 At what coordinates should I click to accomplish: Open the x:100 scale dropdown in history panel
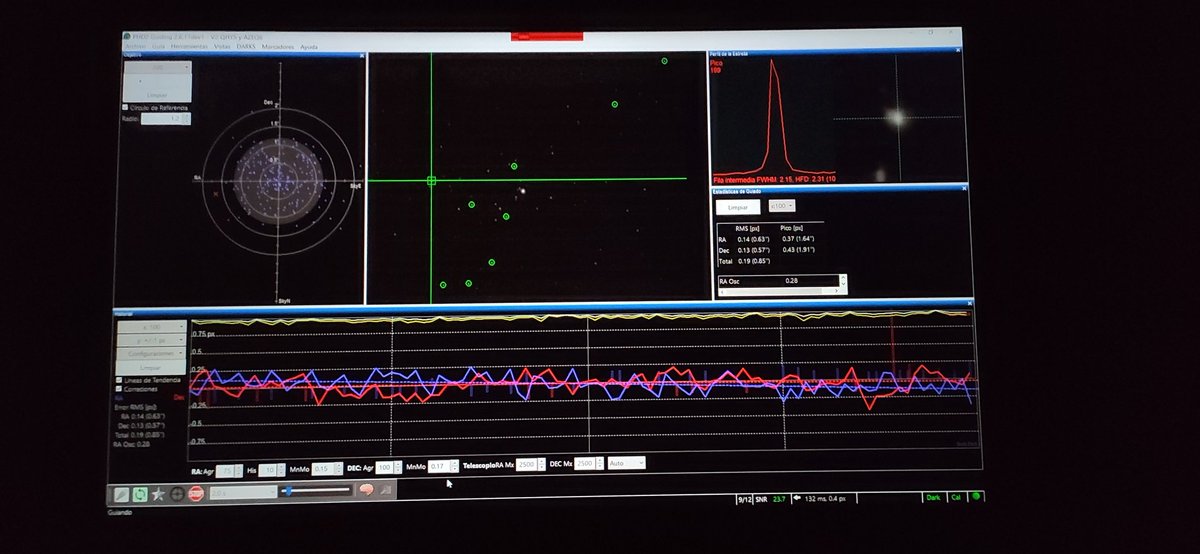coord(151,326)
